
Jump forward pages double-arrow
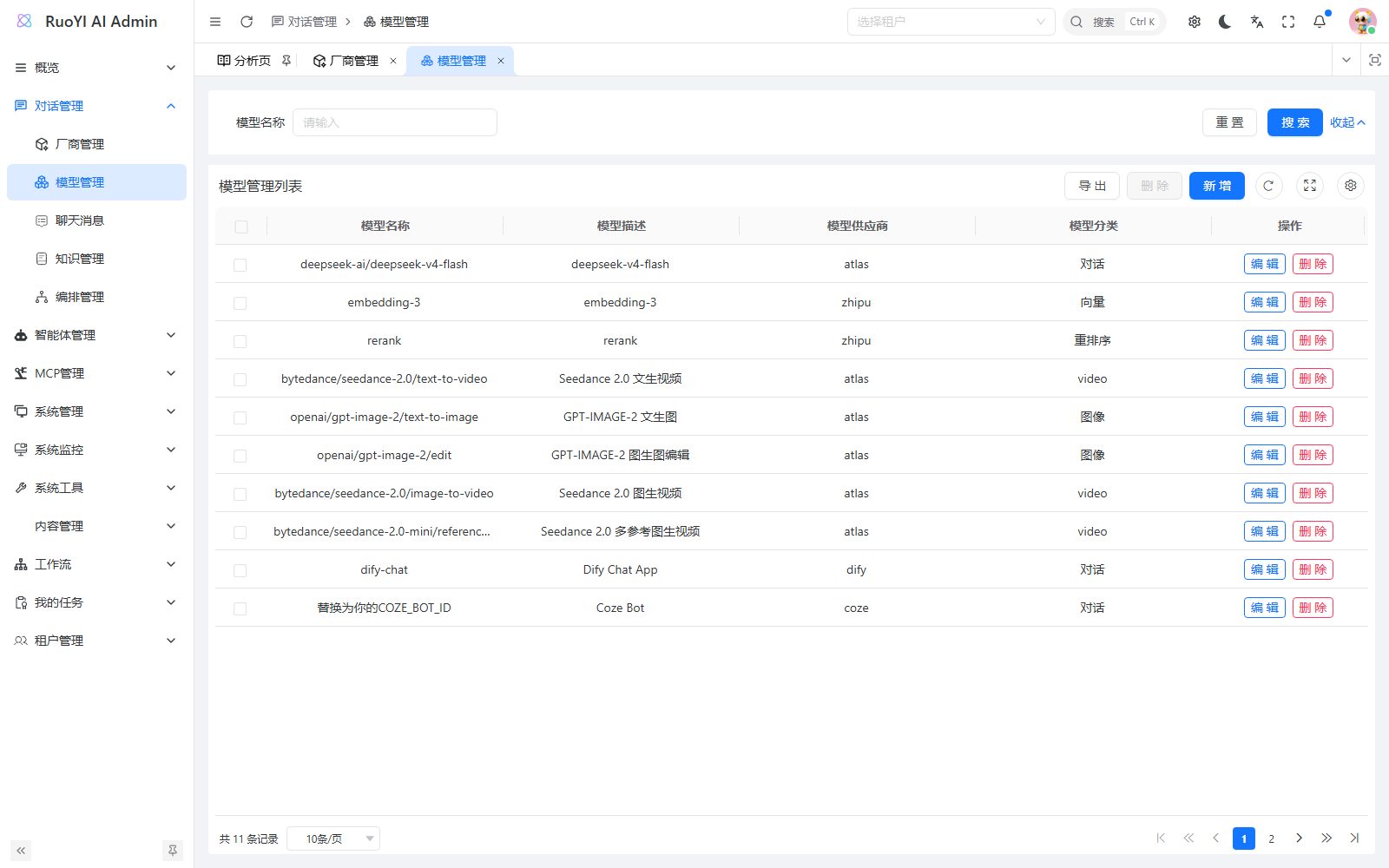[1326, 838]
